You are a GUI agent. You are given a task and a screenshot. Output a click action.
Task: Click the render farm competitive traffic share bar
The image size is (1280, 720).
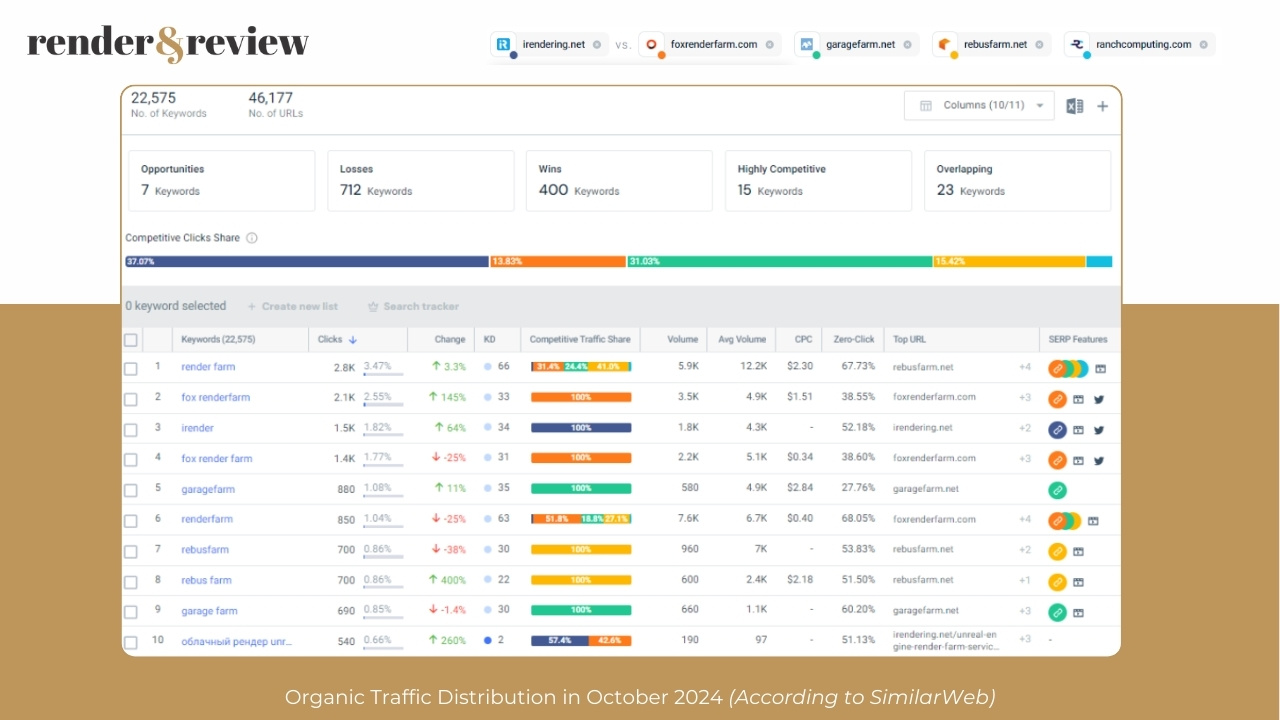[581, 367]
